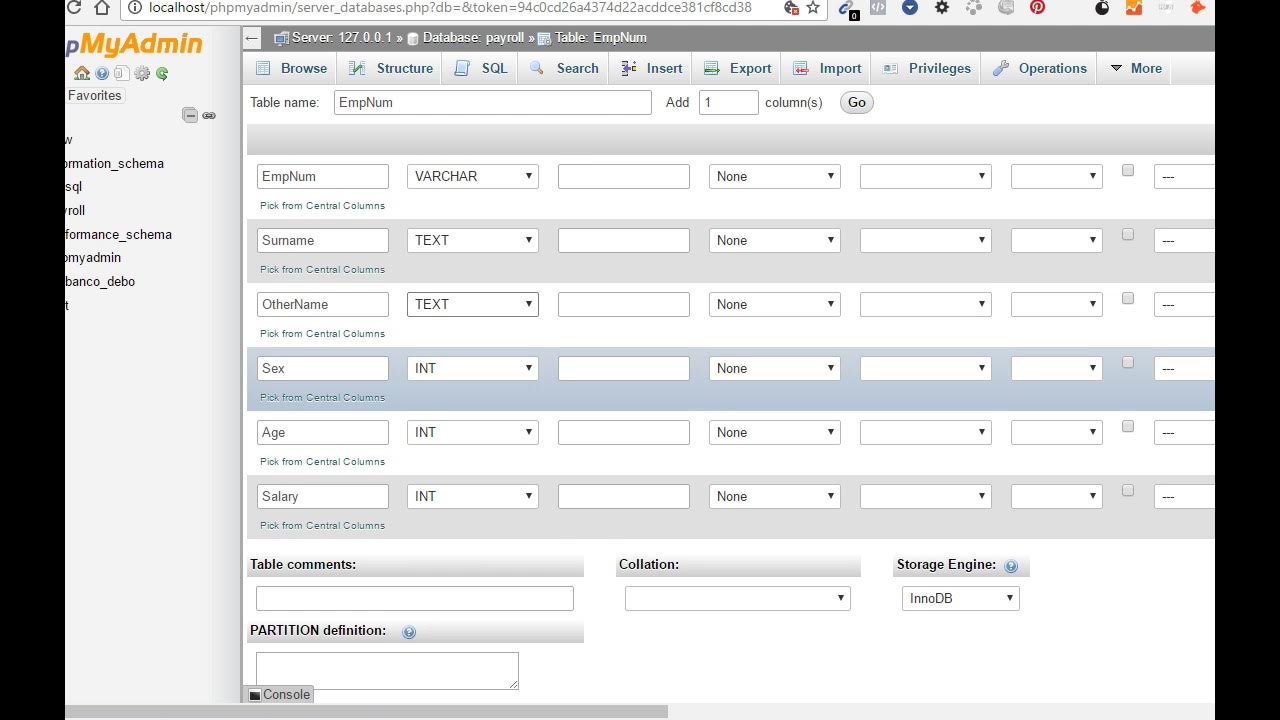Tick the checkbox in the Salary row
Image resolution: width=1280 pixels, height=720 pixels.
1128,491
